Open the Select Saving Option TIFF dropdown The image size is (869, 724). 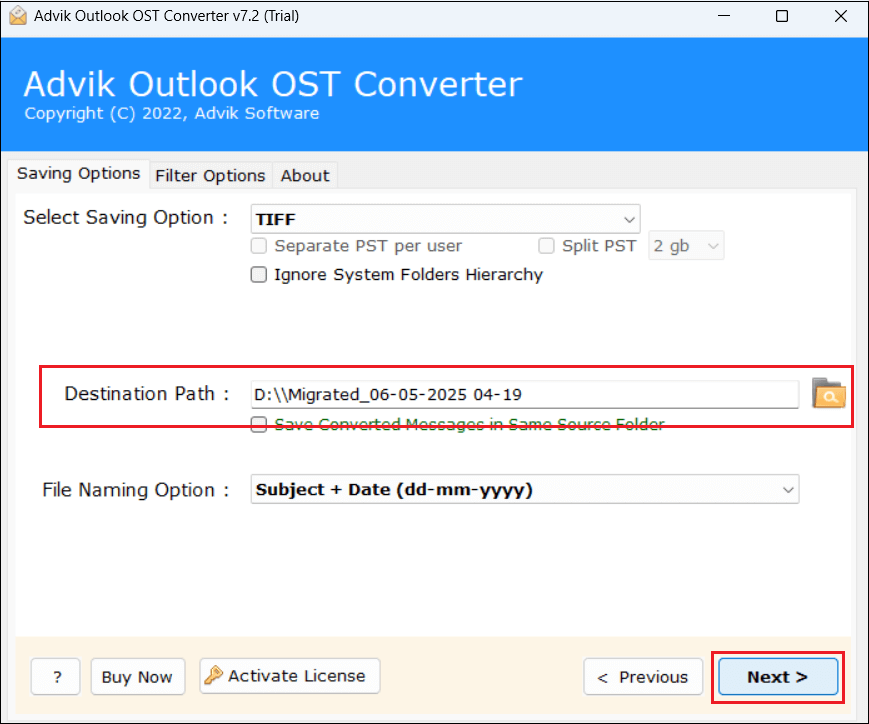click(445, 219)
